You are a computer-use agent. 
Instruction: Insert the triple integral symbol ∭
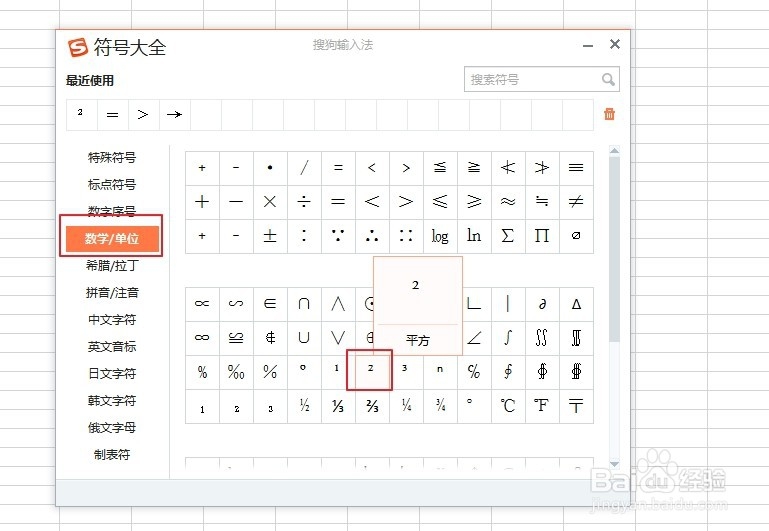click(576, 338)
